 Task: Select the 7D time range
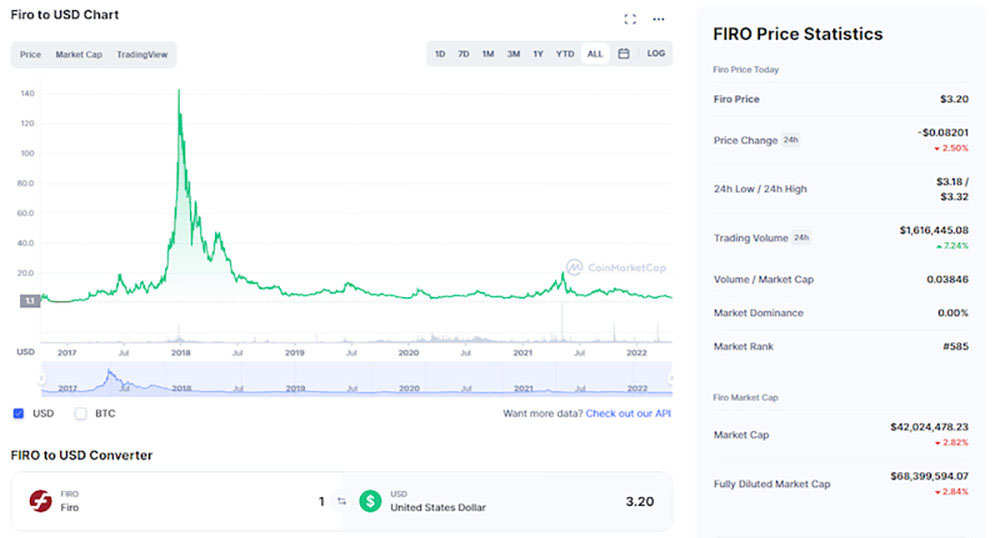tap(464, 54)
